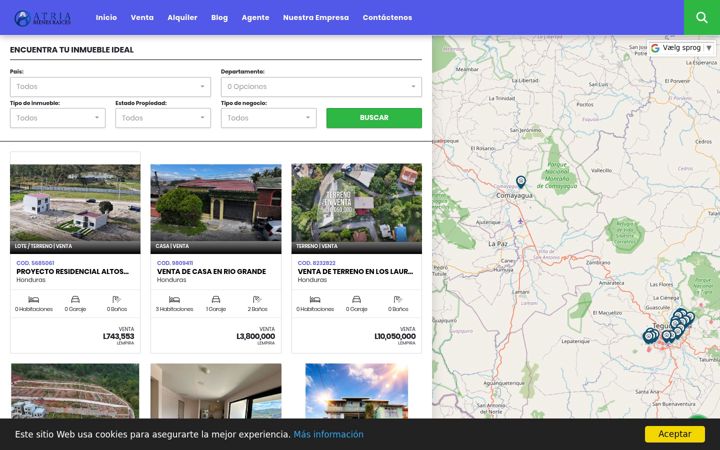This screenshot has height=450, width=720.
Task: Open listing PROYECTO RESIDENCIAL ALTOS title
Action: pos(73,271)
